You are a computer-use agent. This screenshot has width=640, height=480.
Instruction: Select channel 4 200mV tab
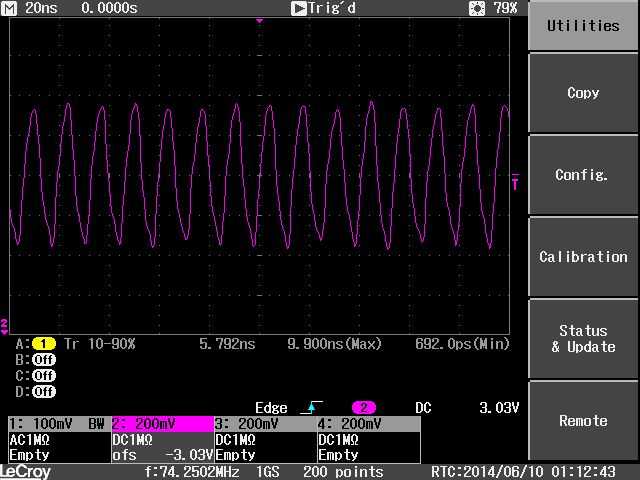tap(369, 424)
